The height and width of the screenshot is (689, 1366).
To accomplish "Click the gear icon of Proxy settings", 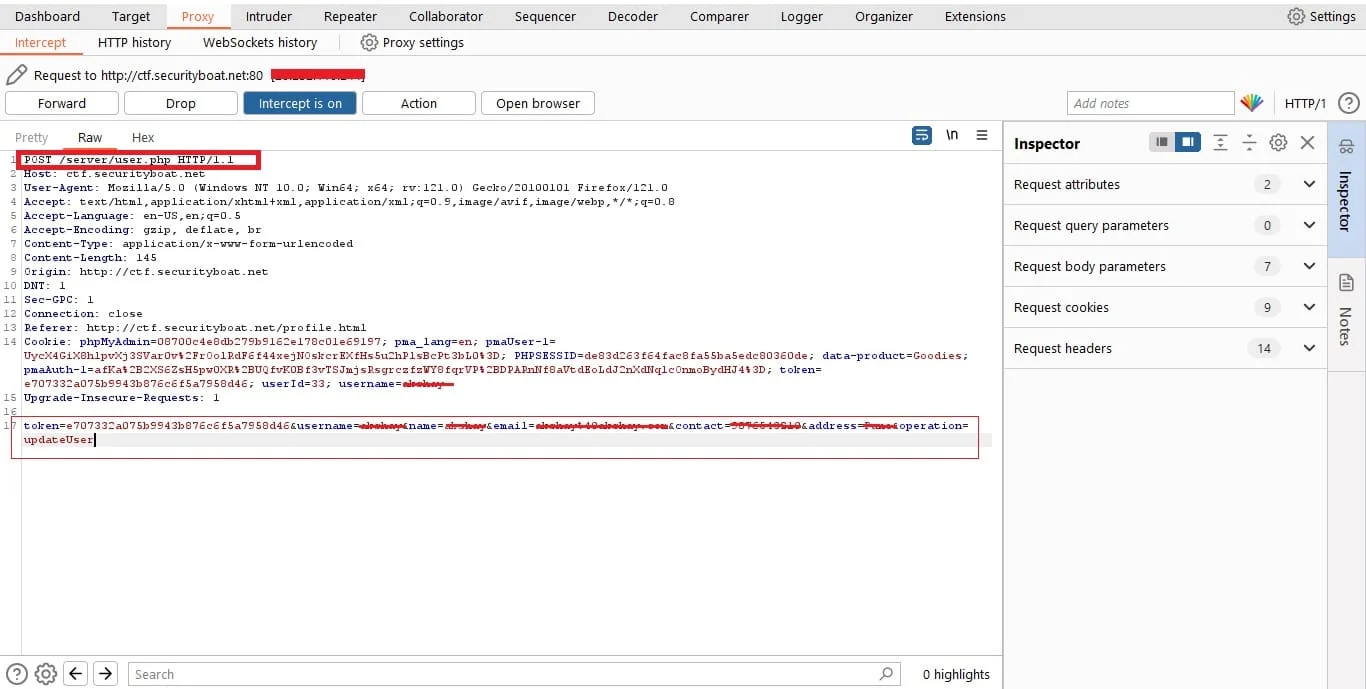I will (x=369, y=42).
